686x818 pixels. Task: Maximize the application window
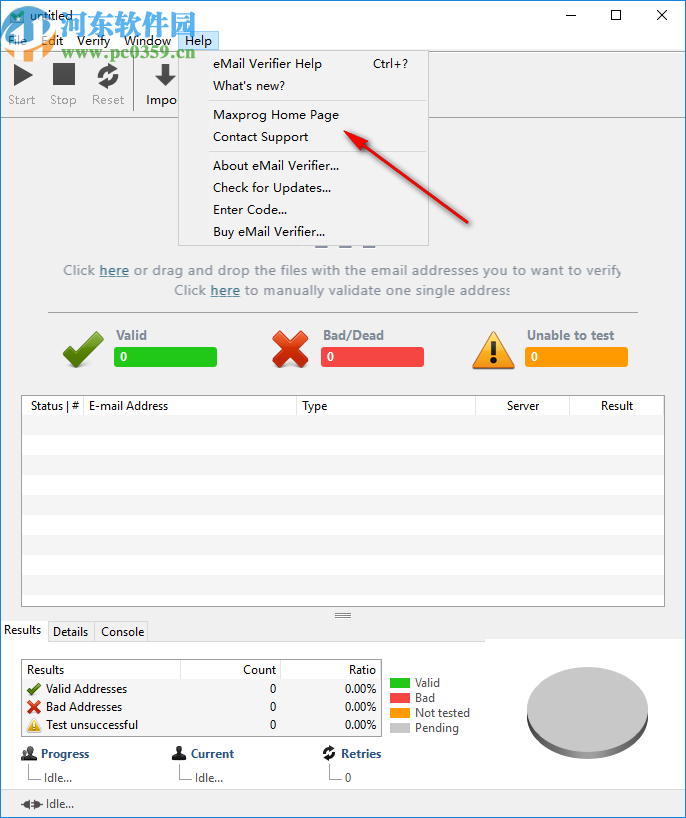pos(616,15)
